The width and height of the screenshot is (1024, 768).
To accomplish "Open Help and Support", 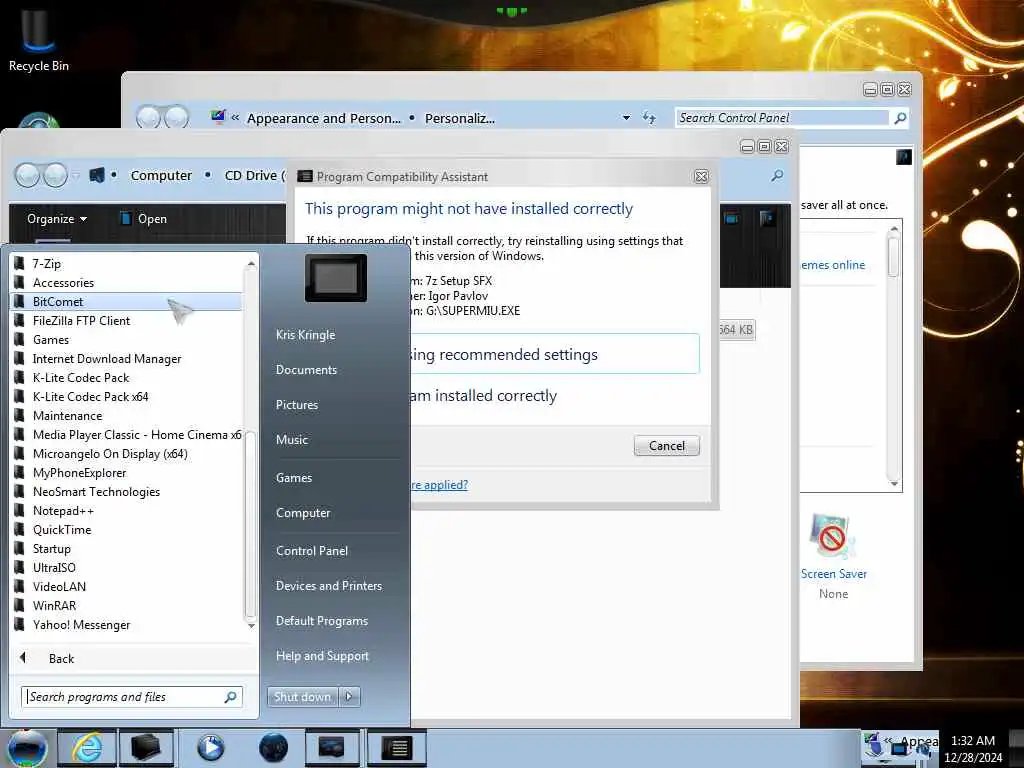I will click(323, 656).
